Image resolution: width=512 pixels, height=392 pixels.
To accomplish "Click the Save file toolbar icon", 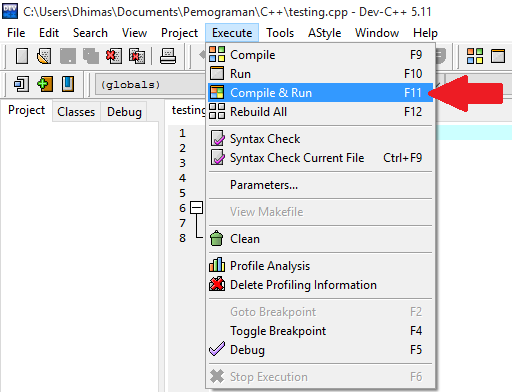I will [x=68, y=56].
